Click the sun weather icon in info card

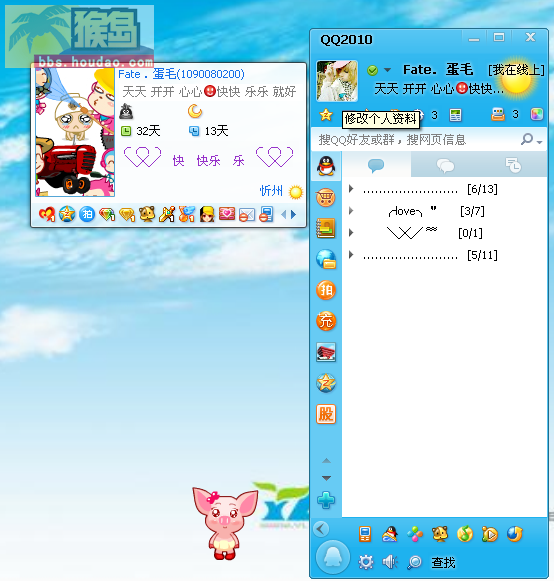point(295,192)
